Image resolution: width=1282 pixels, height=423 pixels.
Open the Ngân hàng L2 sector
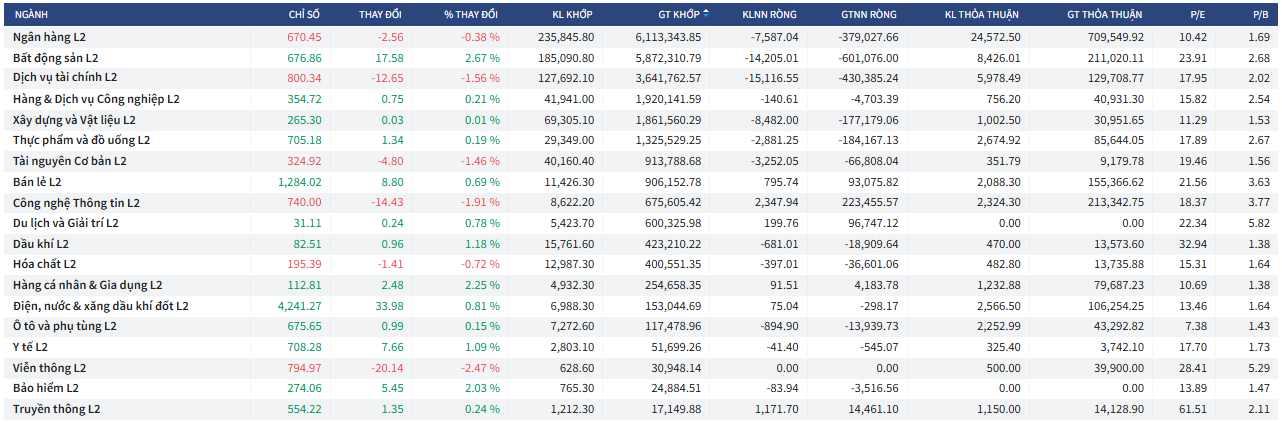50,37
